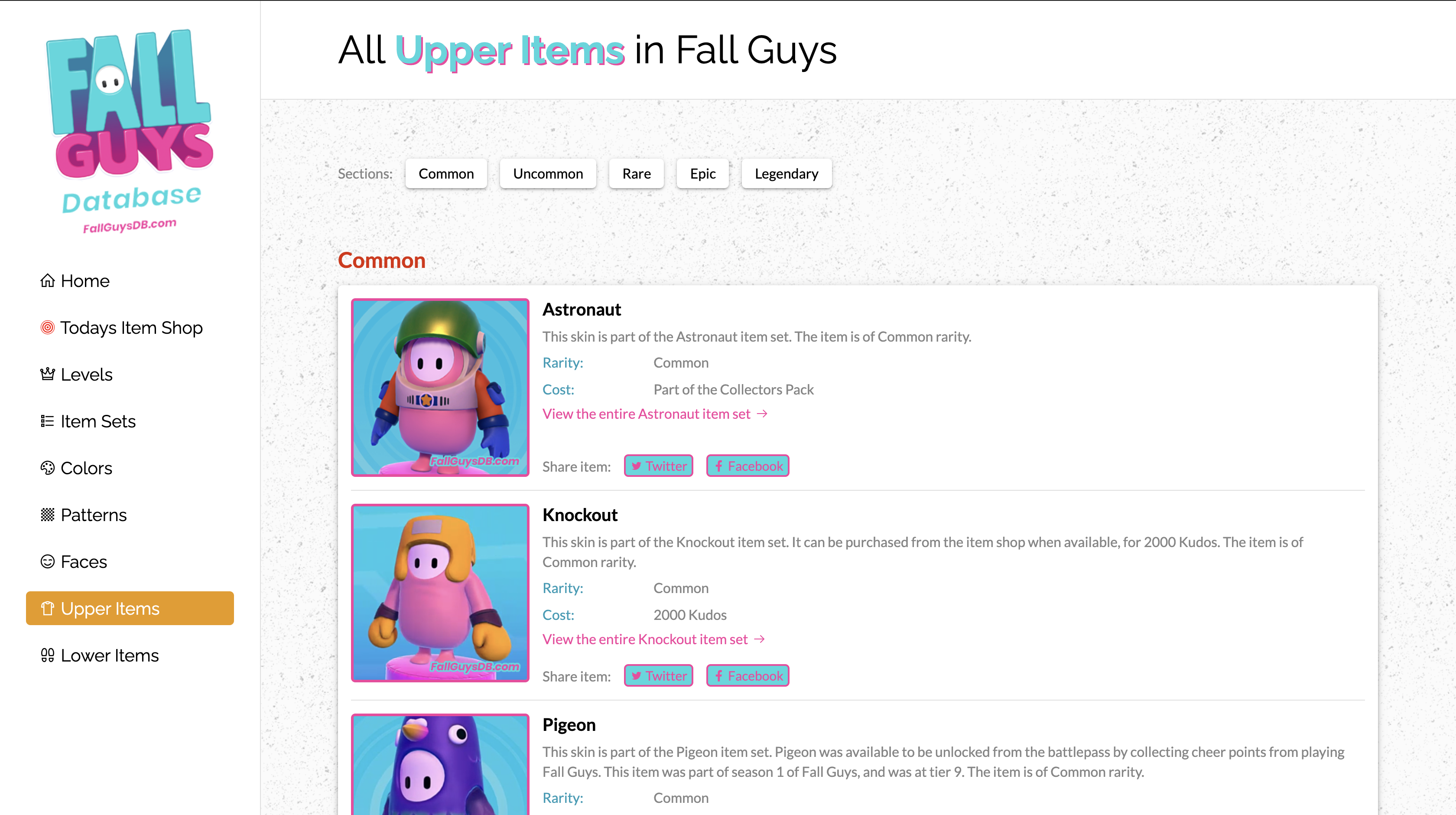Click the Faces smiley icon
The height and width of the screenshot is (815, 1456).
coord(48,562)
